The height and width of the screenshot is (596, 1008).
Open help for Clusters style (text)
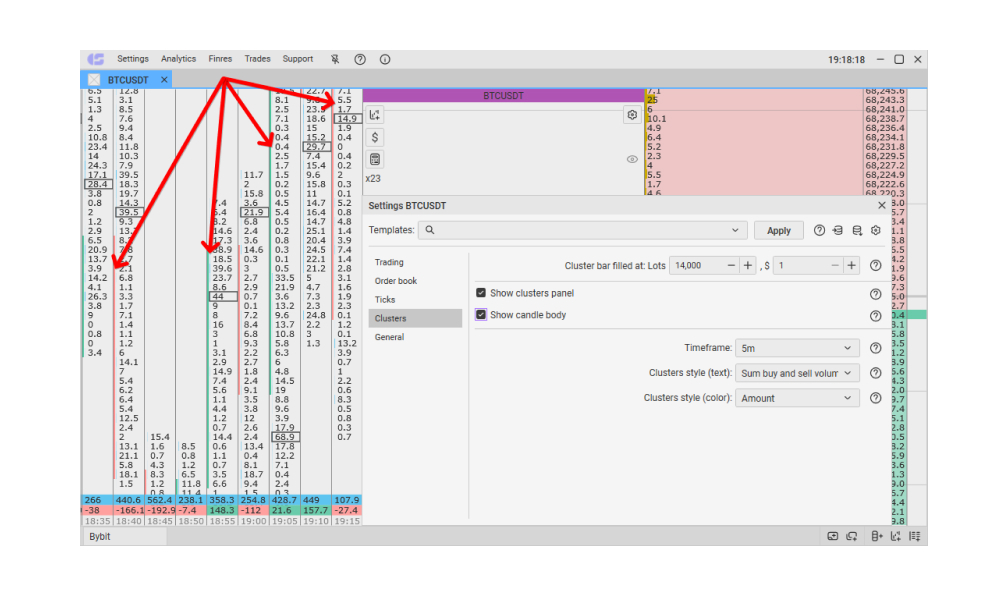click(876, 373)
